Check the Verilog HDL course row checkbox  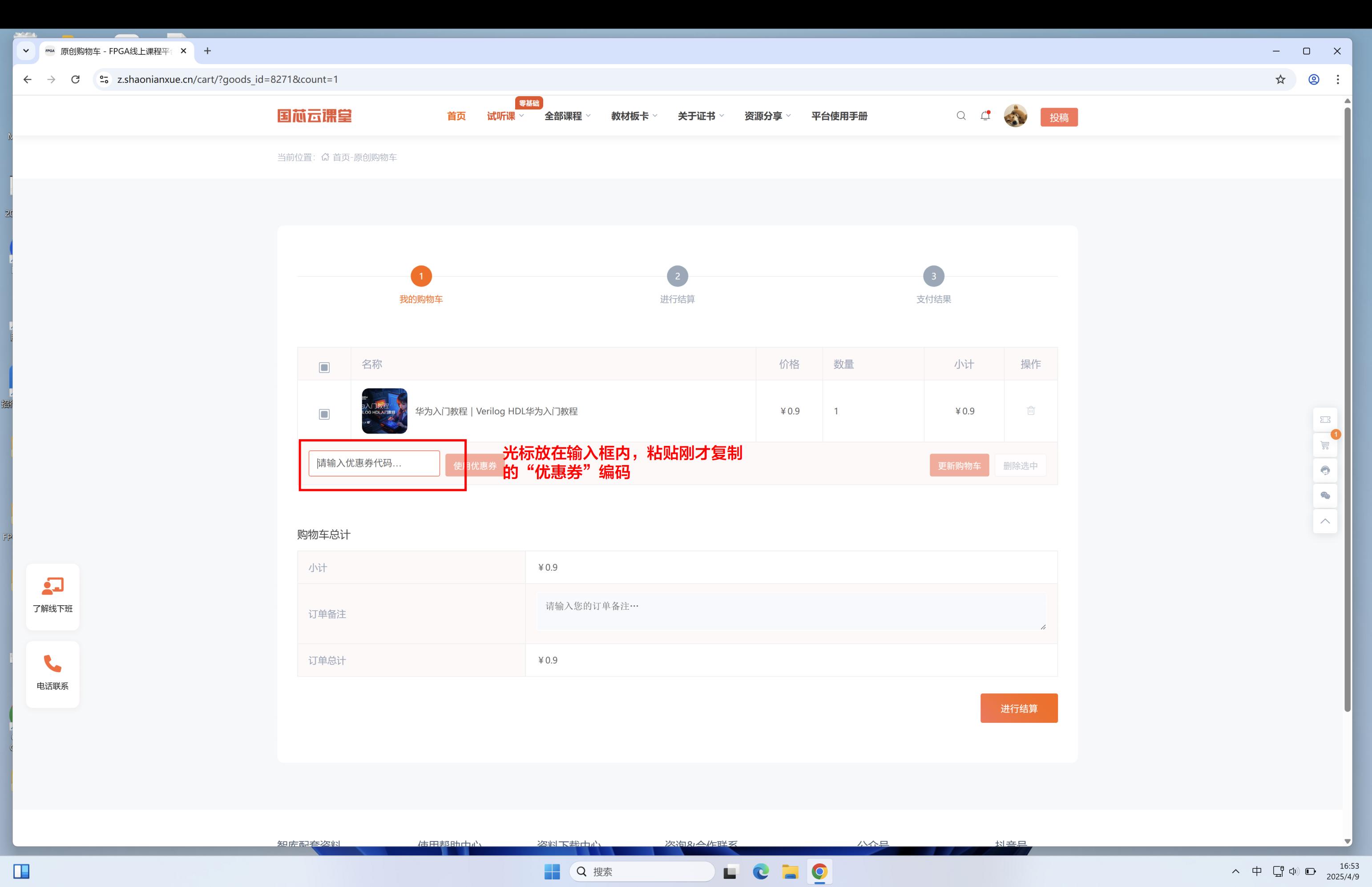pyautogui.click(x=324, y=413)
